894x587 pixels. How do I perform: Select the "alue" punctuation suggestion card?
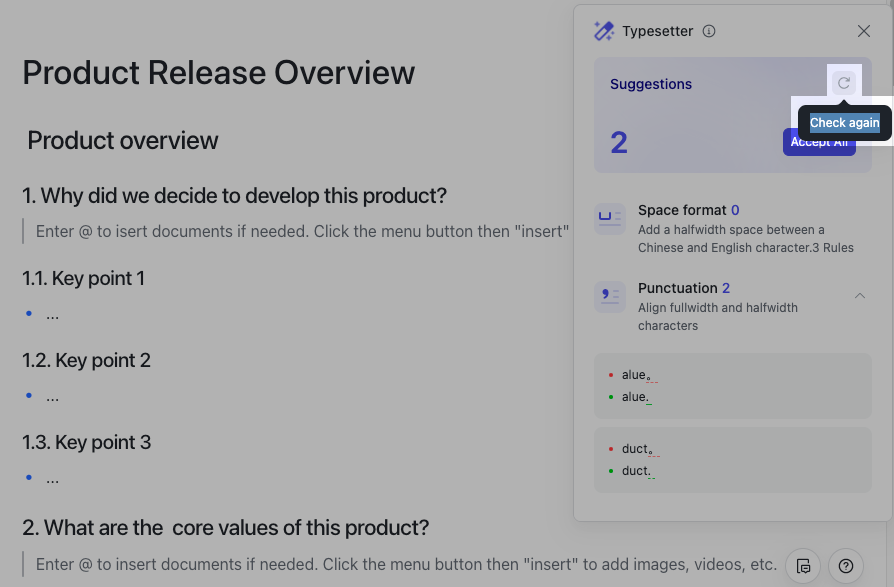pos(732,386)
